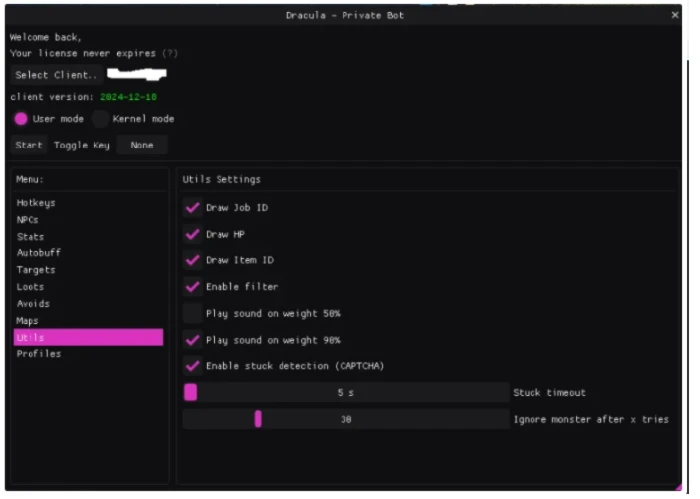Toggle Enable stuck detection (CAPTCHA)
Screen dimensions: 700x499
(193, 366)
